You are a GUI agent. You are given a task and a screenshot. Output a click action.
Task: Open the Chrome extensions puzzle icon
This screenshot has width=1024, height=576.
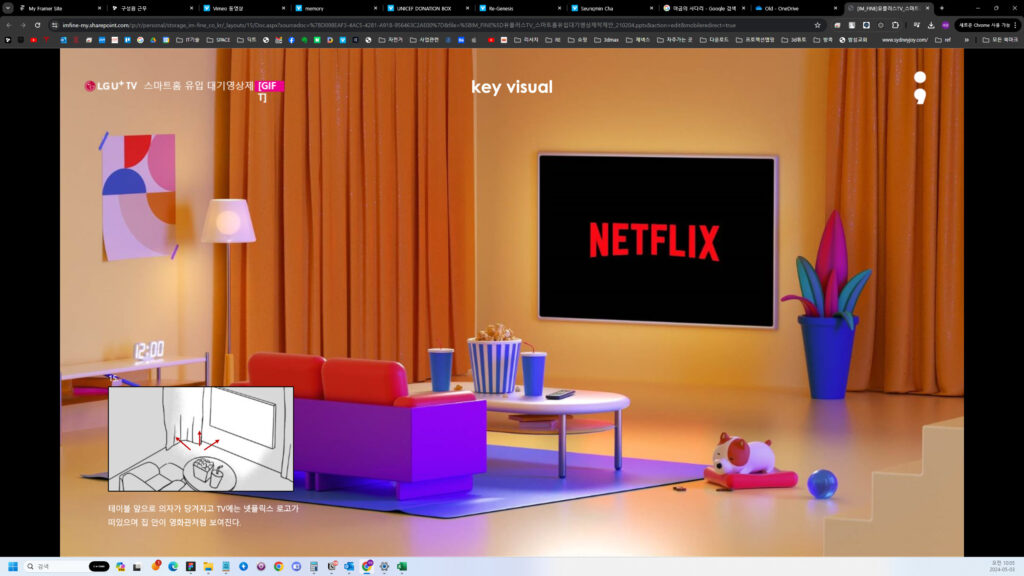(895, 25)
